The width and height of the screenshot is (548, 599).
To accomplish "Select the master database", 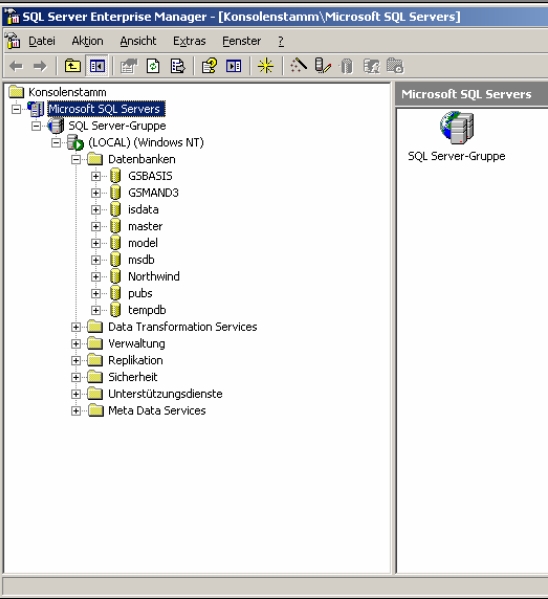I will [145, 226].
